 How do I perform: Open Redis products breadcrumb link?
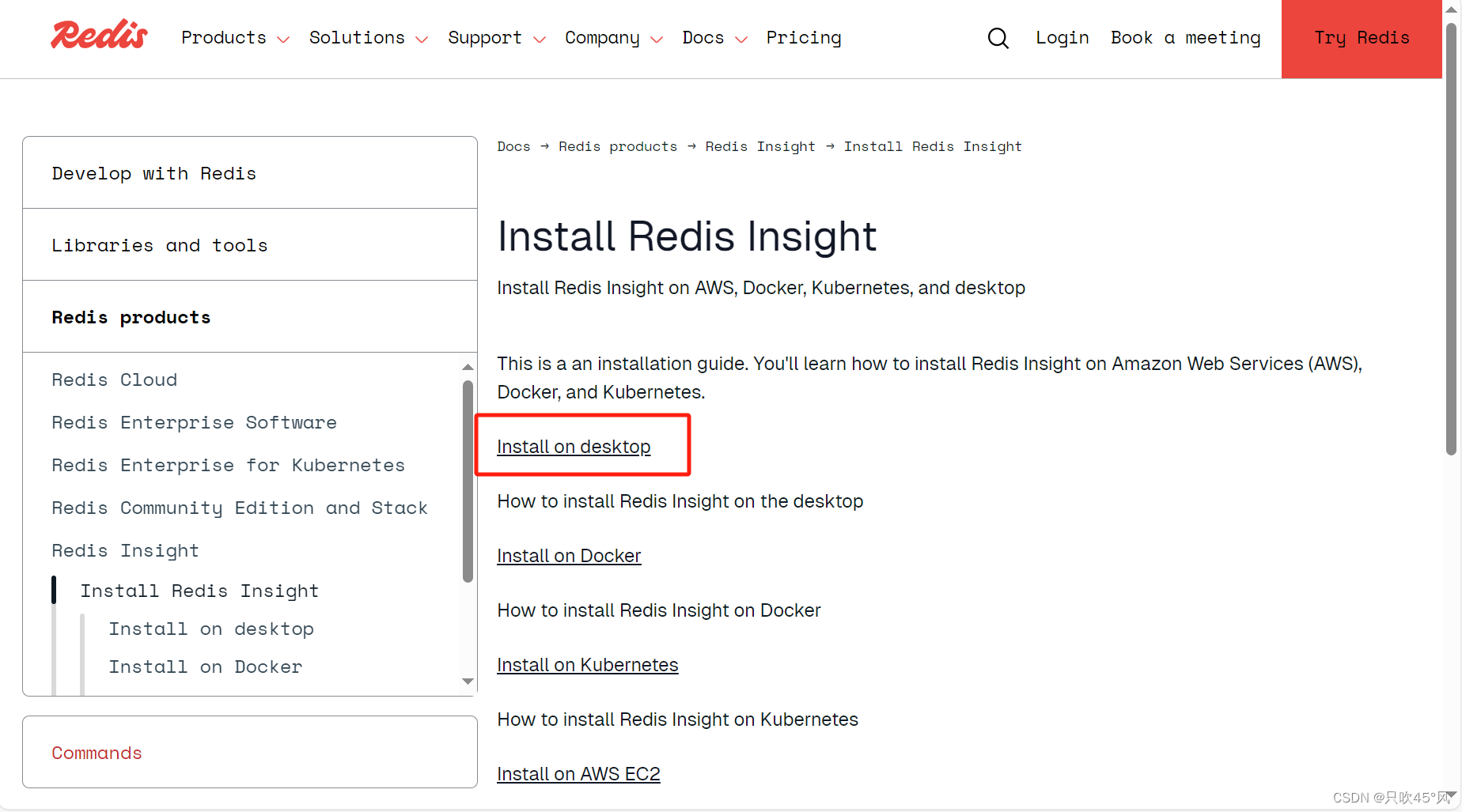tap(618, 146)
